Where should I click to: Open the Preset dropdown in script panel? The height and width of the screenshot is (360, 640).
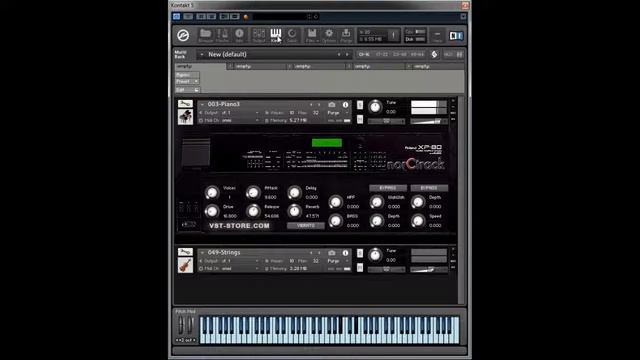[187, 82]
